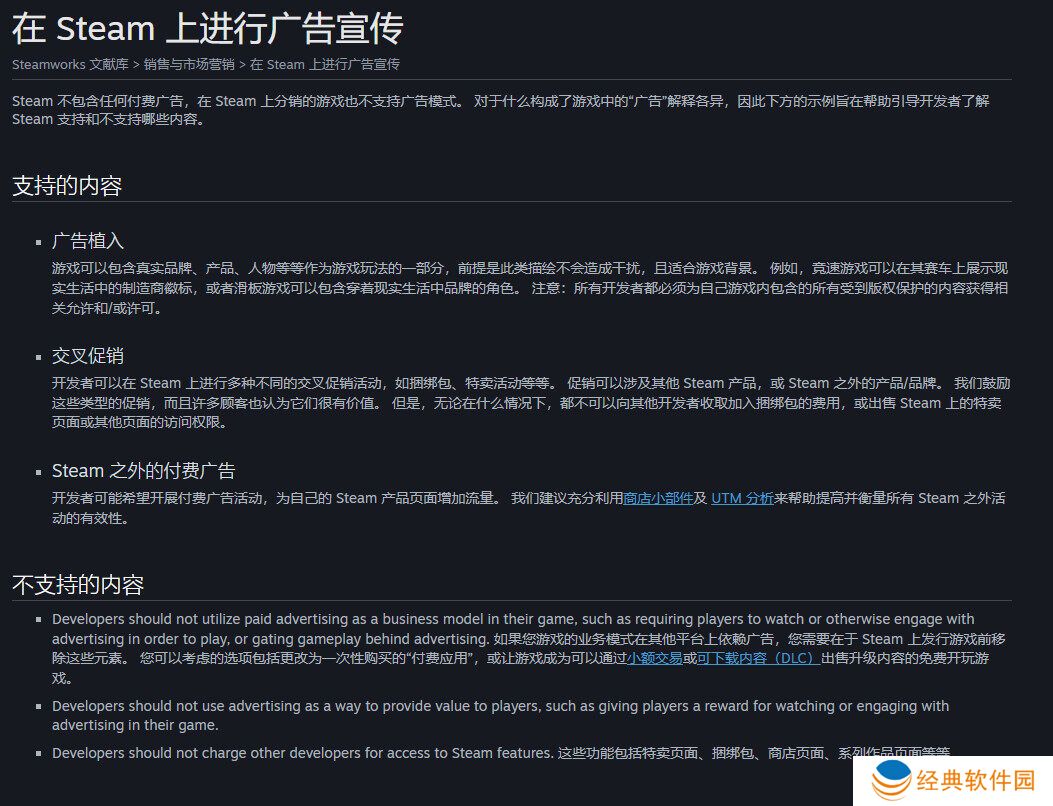Click the bullet marker beside 交叉促销
1053x806 pixels.
coord(38,357)
